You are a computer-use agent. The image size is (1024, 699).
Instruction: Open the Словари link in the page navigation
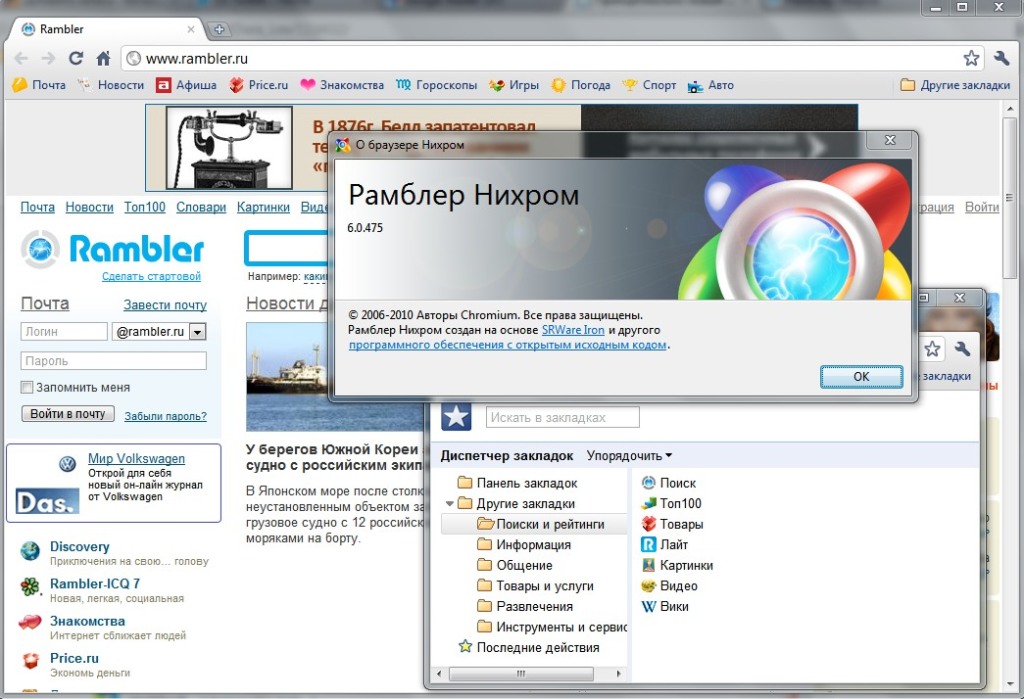click(x=201, y=207)
